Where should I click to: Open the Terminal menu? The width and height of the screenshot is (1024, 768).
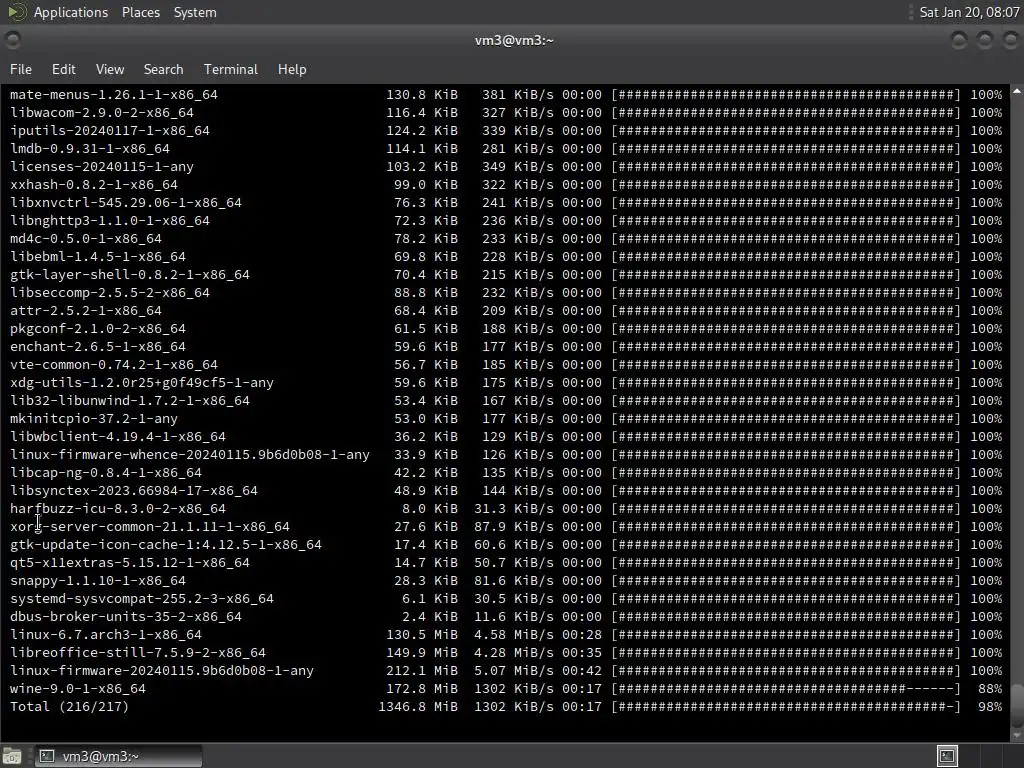click(x=231, y=69)
